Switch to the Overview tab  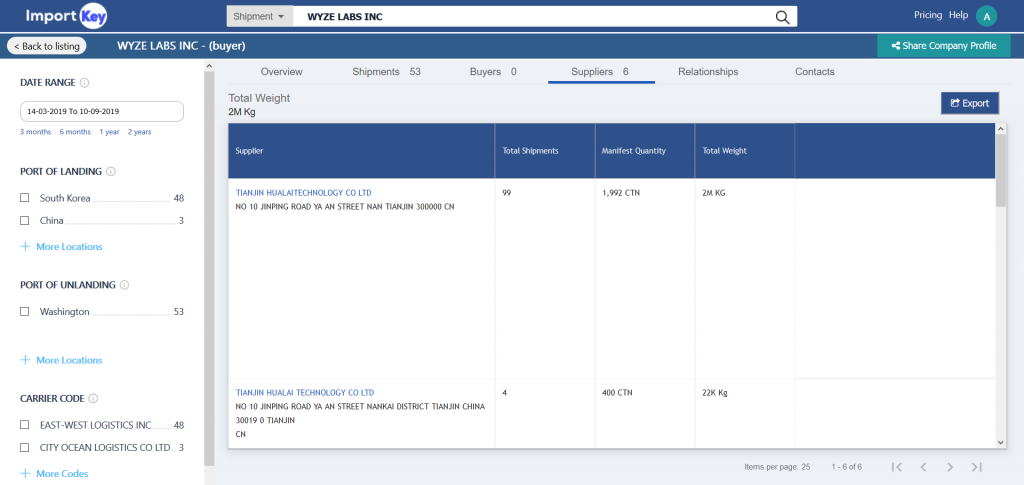pyautogui.click(x=281, y=72)
